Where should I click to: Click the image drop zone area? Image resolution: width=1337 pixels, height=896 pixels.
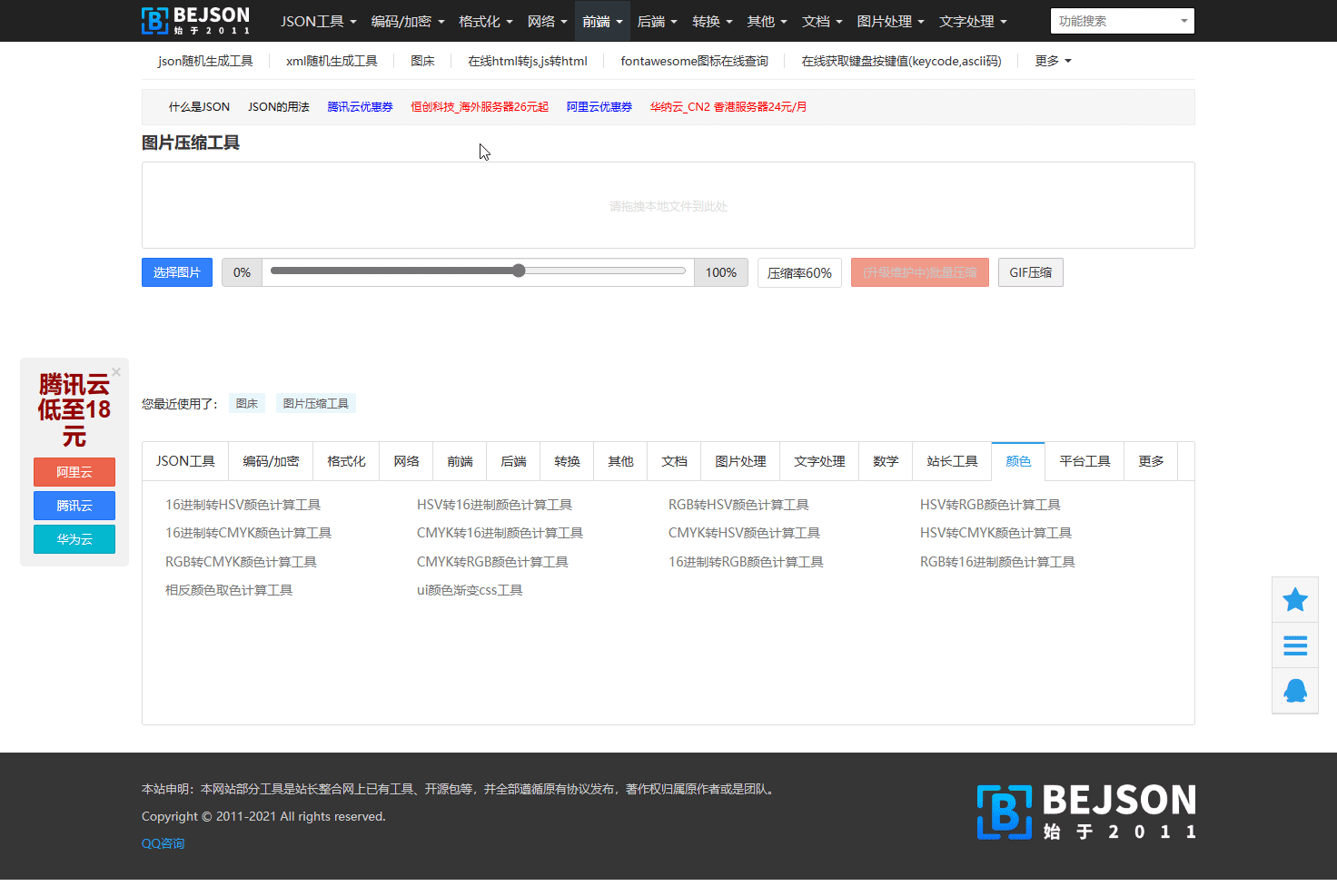click(x=668, y=205)
